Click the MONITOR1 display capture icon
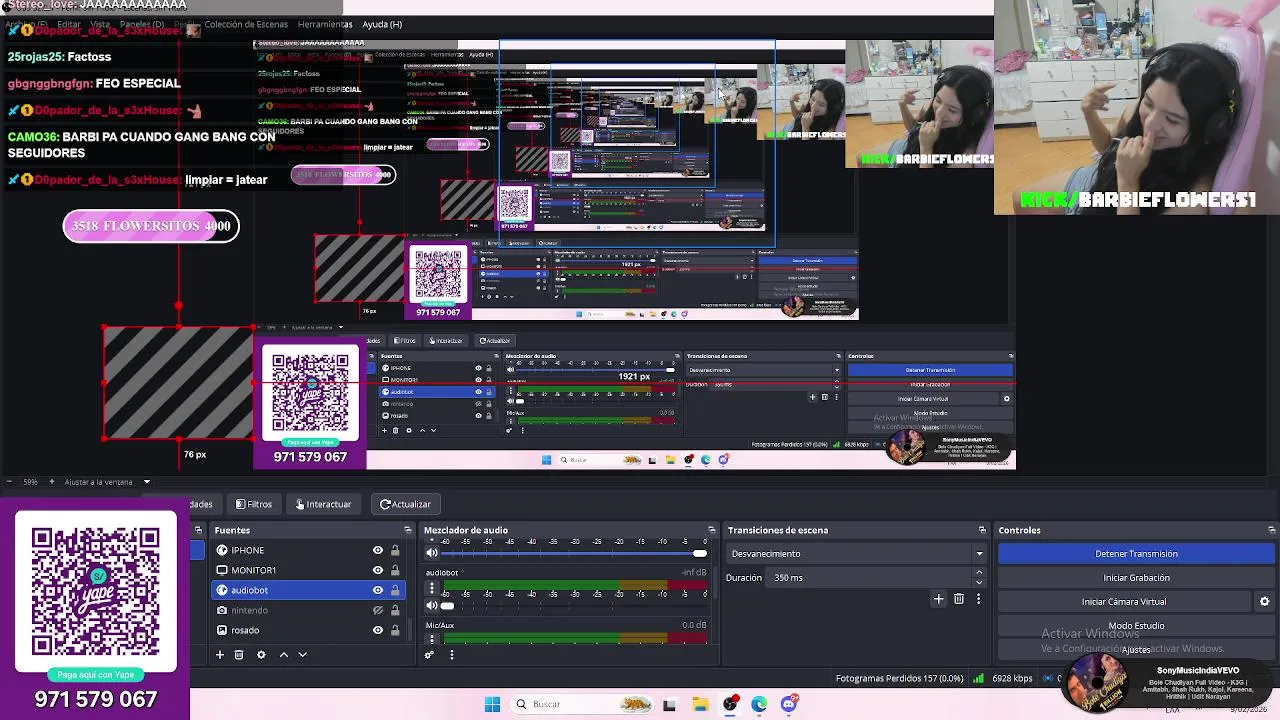 point(222,570)
